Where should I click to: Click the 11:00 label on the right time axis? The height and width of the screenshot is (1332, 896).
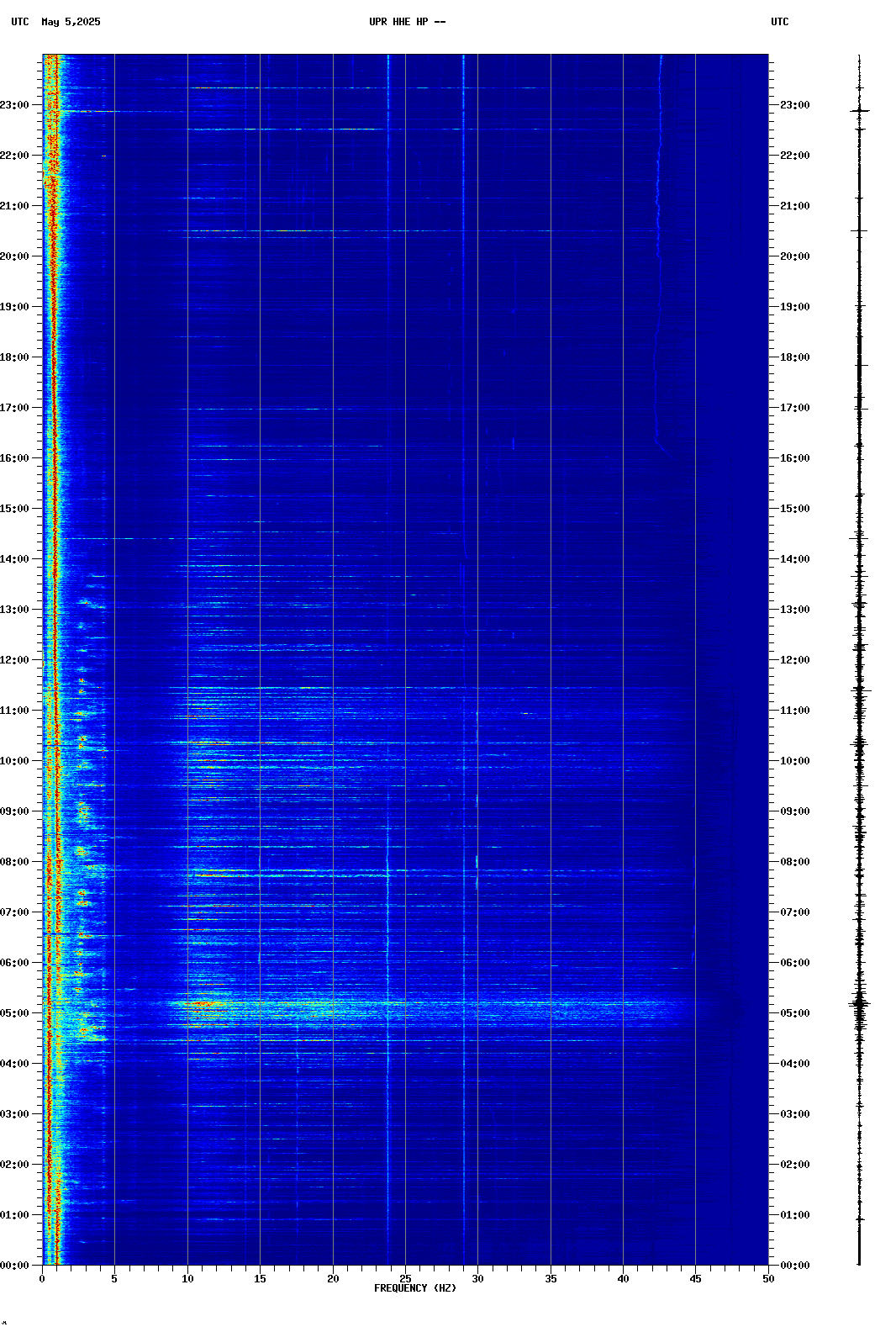[x=795, y=711]
